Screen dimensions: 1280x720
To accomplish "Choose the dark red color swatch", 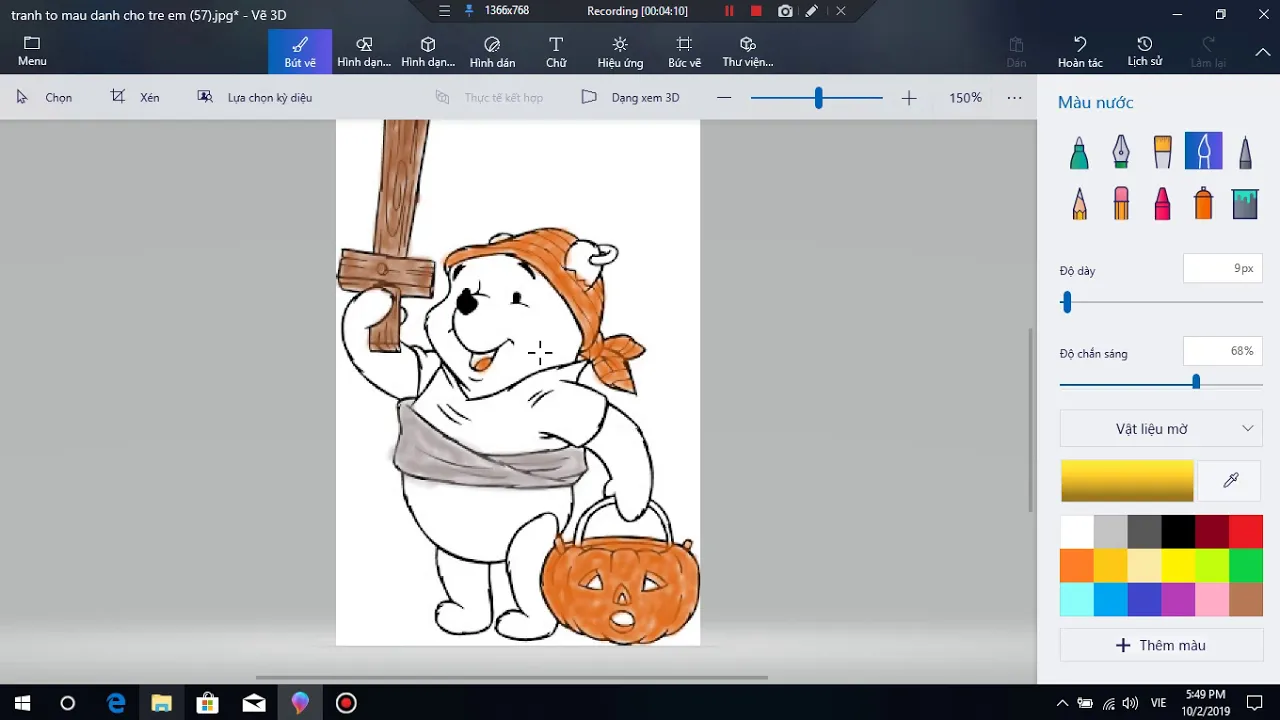I will (x=1212, y=532).
